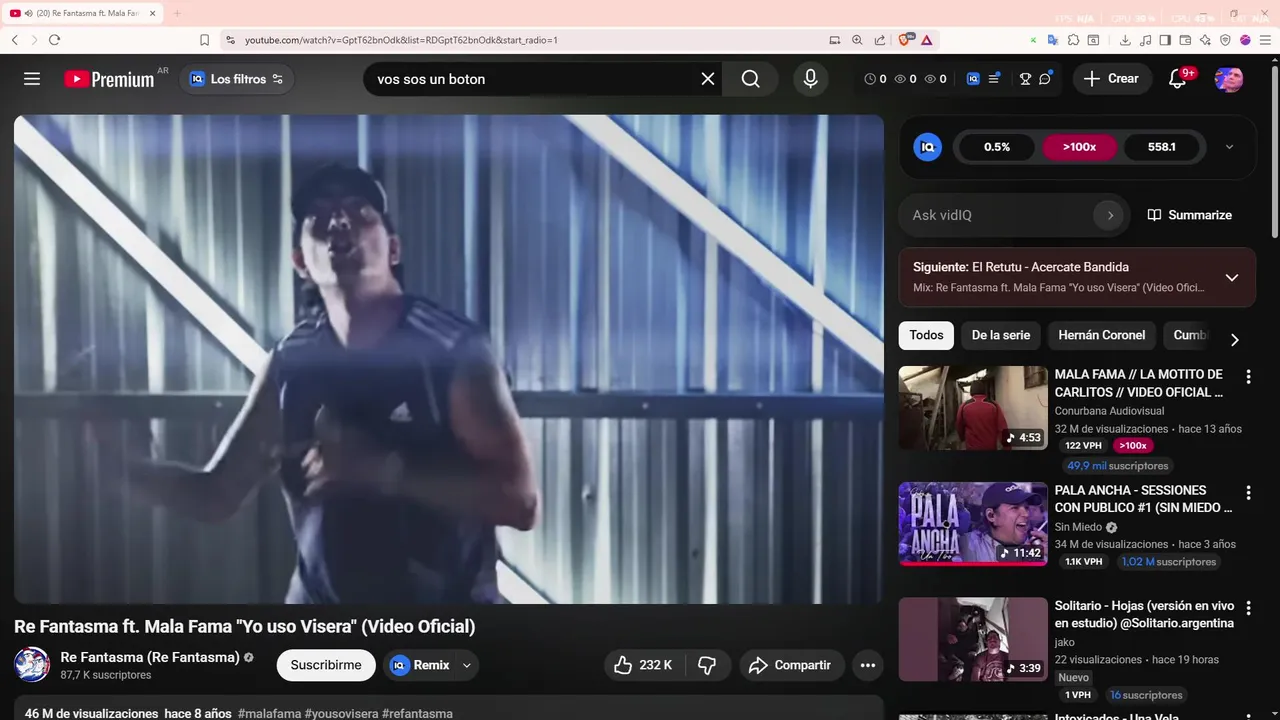This screenshot has height=720, width=1280.
Task: Open the account avatar menu
Action: click(x=1229, y=79)
